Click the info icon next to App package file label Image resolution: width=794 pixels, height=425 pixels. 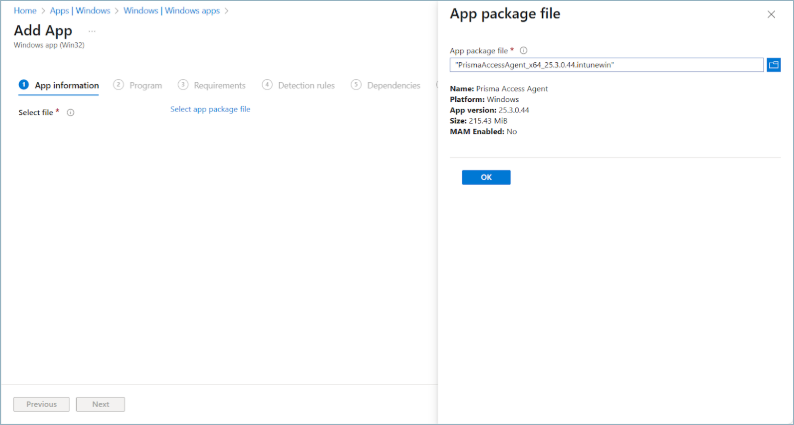click(x=523, y=50)
